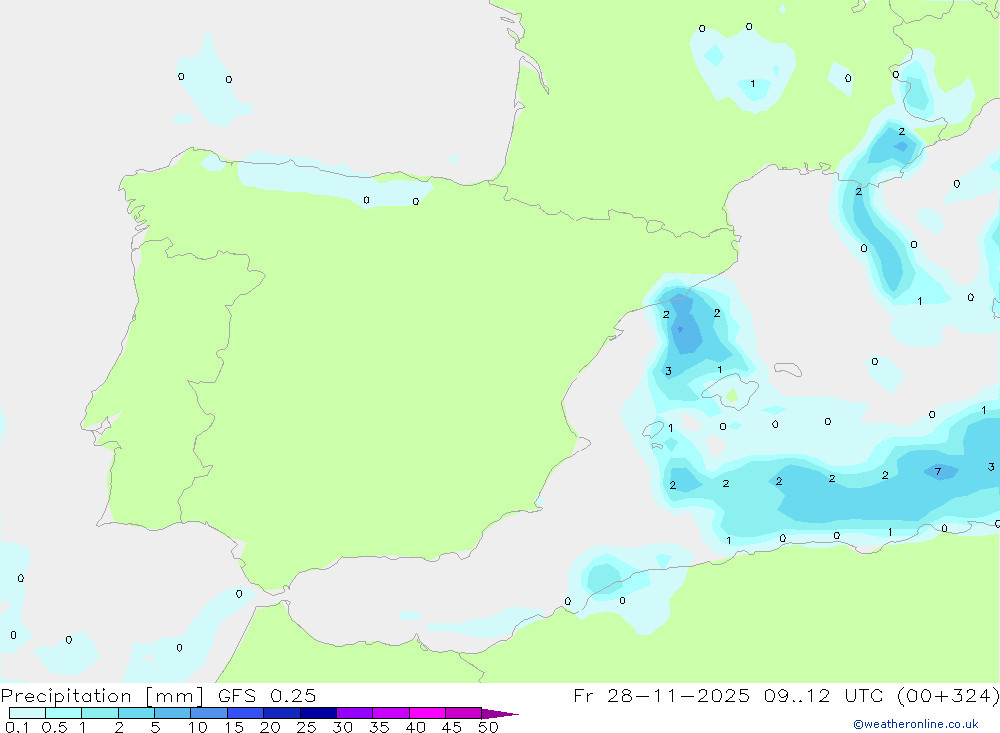Click the 25–30 mm navy legend swatch
1000x733 pixels.
tap(318, 713)
